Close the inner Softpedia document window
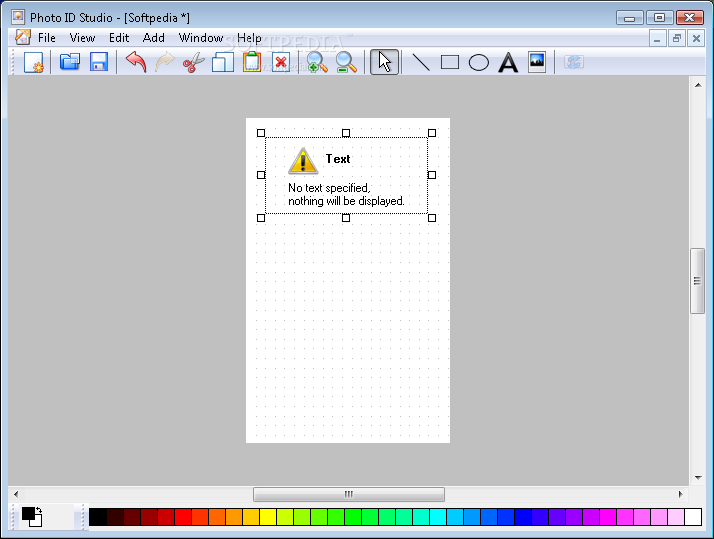 (x=696, y=38)
